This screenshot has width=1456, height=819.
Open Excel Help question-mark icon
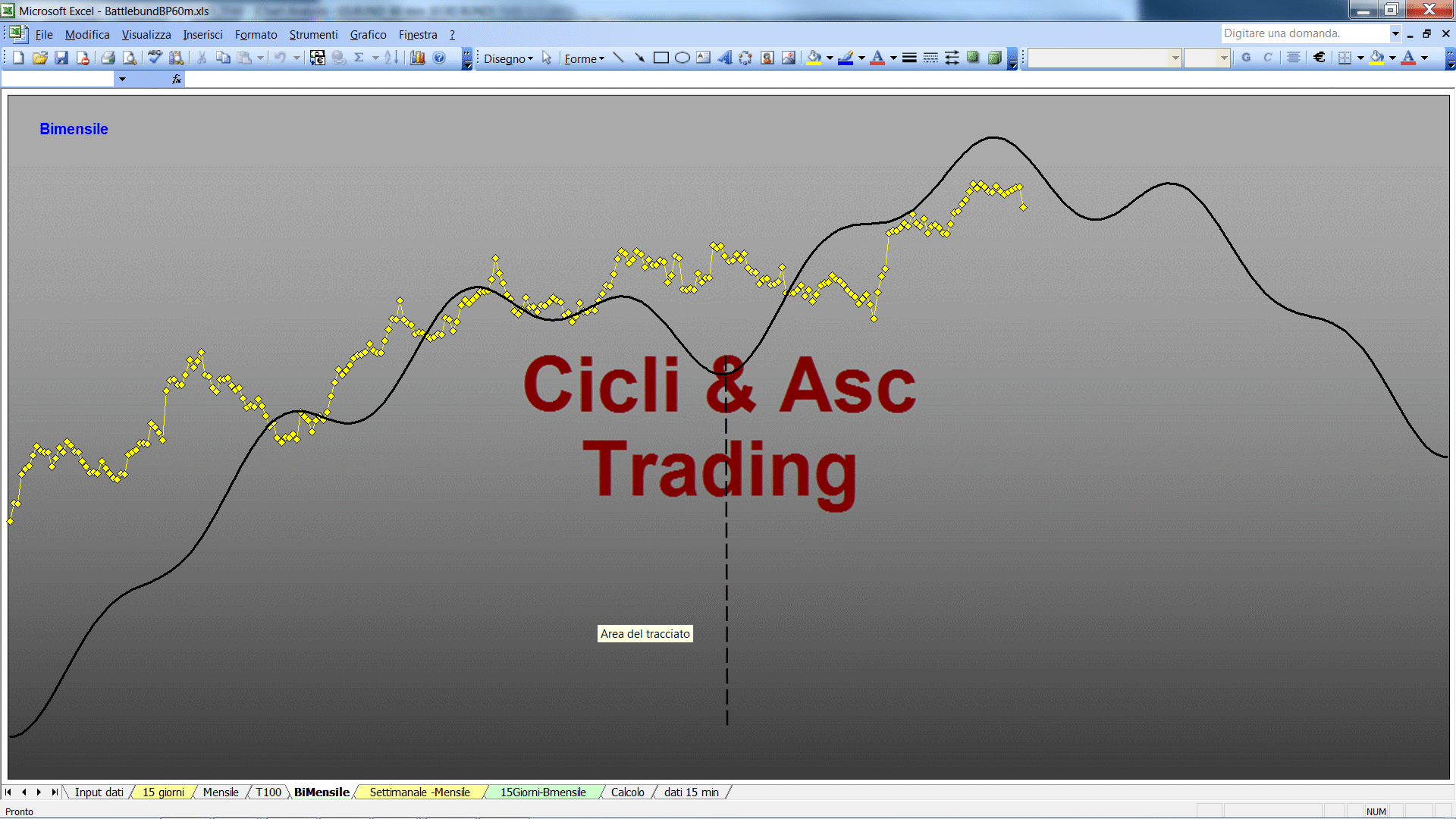[439, 58]
